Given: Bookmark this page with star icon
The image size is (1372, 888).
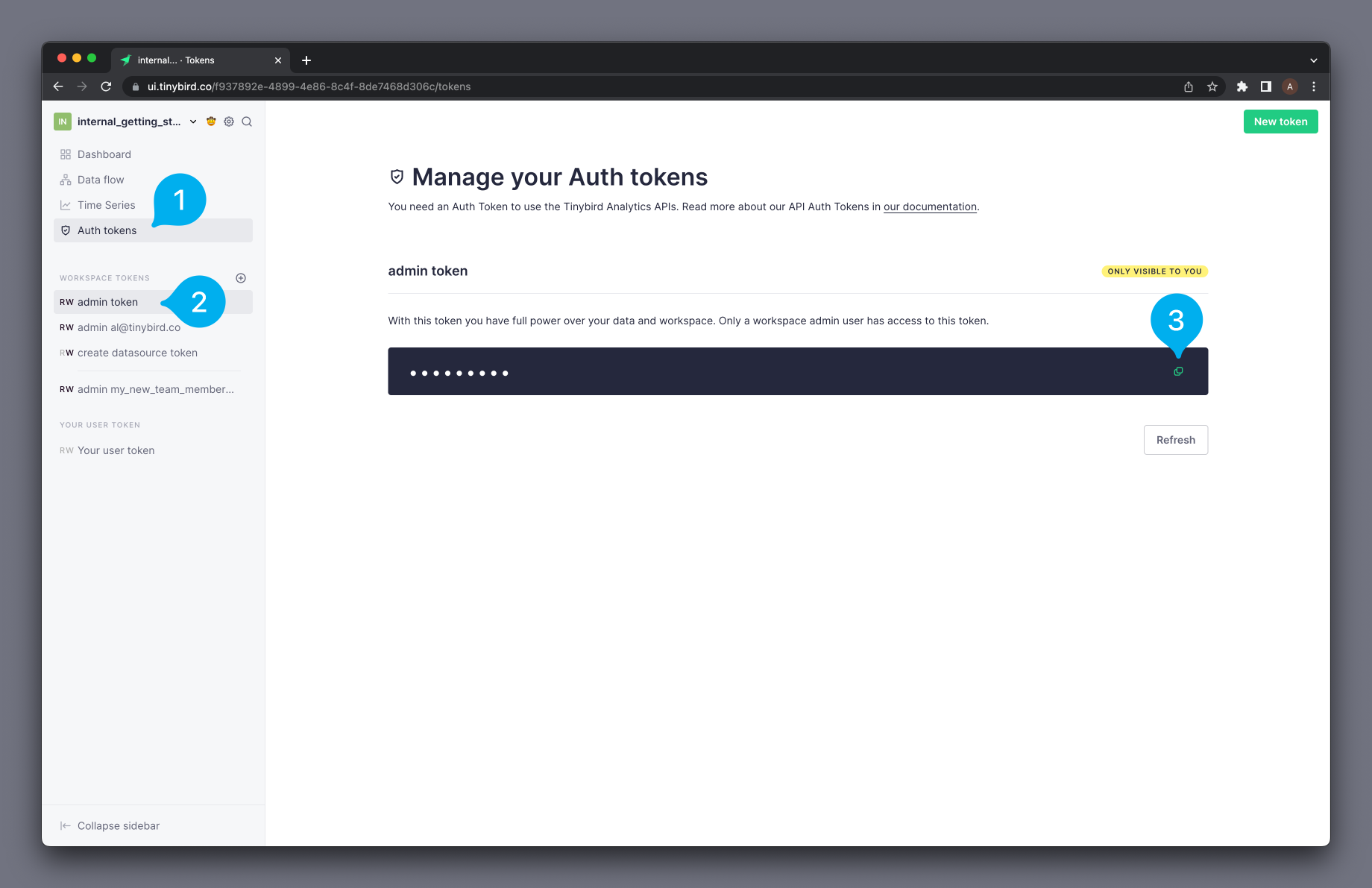Looking at the screenshot, I should 1212,86.
